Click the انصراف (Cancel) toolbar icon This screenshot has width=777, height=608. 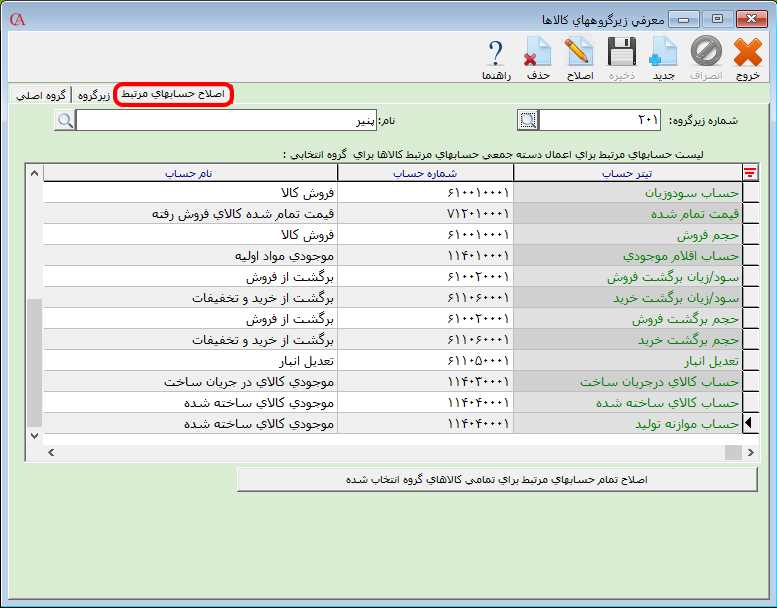point(706,58)
